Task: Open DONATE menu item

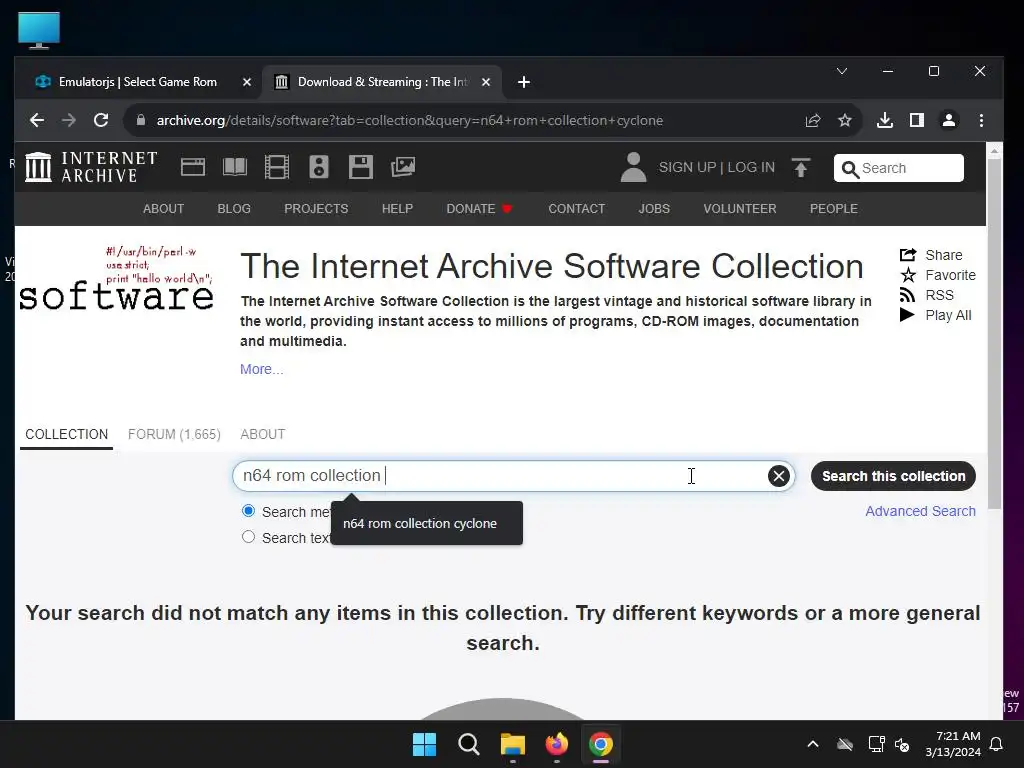Action: click(x=479, y=209)
